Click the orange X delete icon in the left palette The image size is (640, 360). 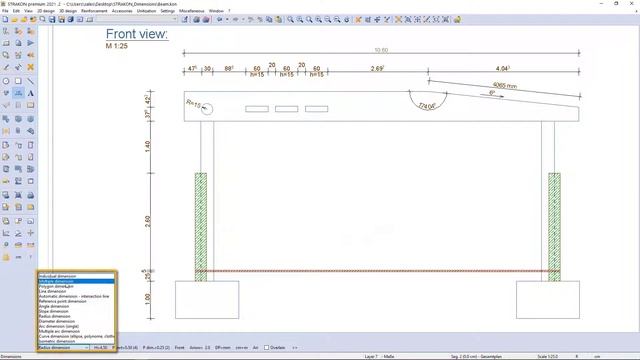(x=31, y=67)
